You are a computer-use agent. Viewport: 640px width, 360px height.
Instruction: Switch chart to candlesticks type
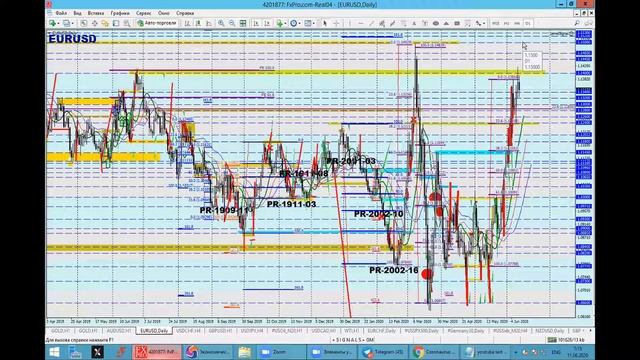(198, 23)
